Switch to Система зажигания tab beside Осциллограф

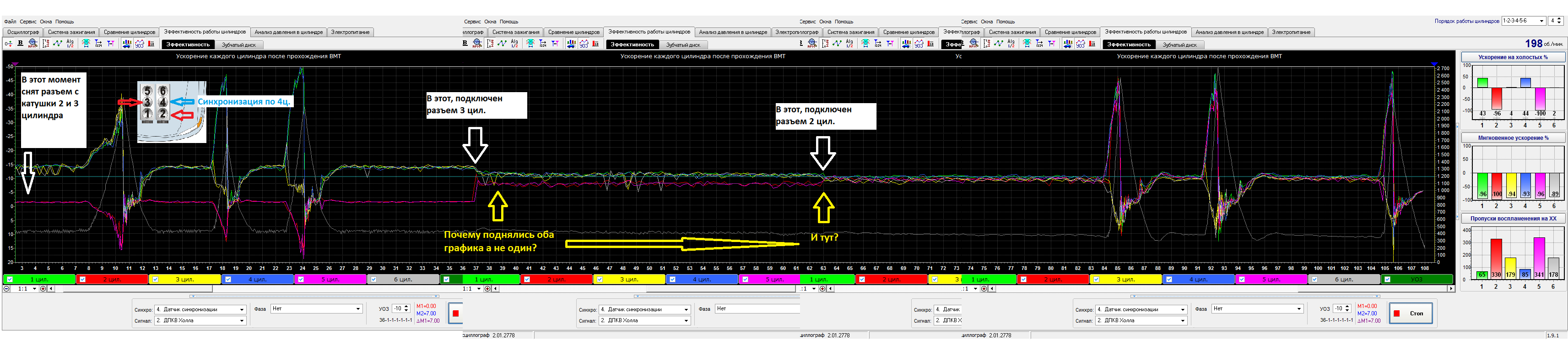71,33
